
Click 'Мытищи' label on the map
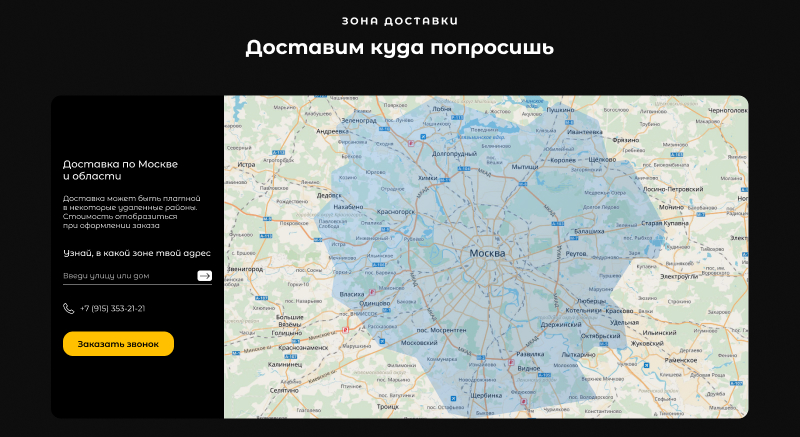tap(524, 167)
